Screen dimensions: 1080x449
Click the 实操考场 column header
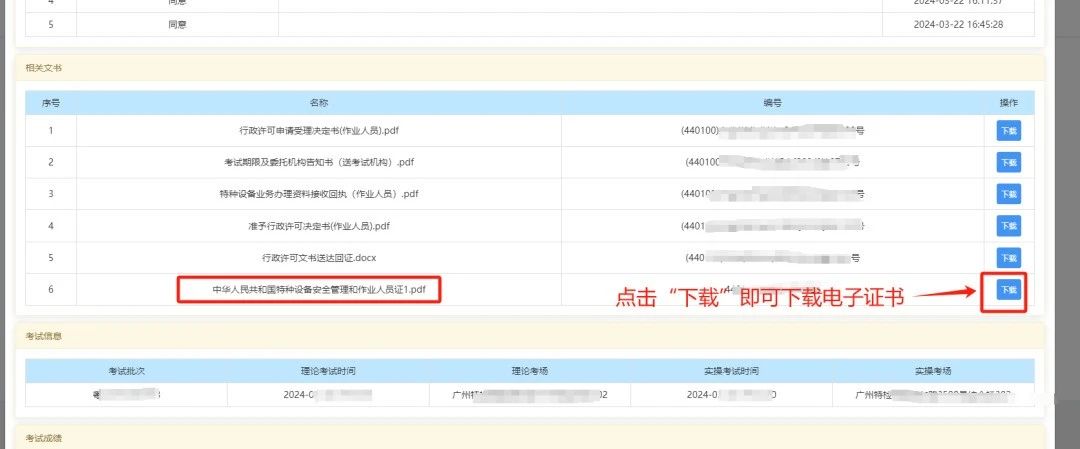(x=932, y=370)
